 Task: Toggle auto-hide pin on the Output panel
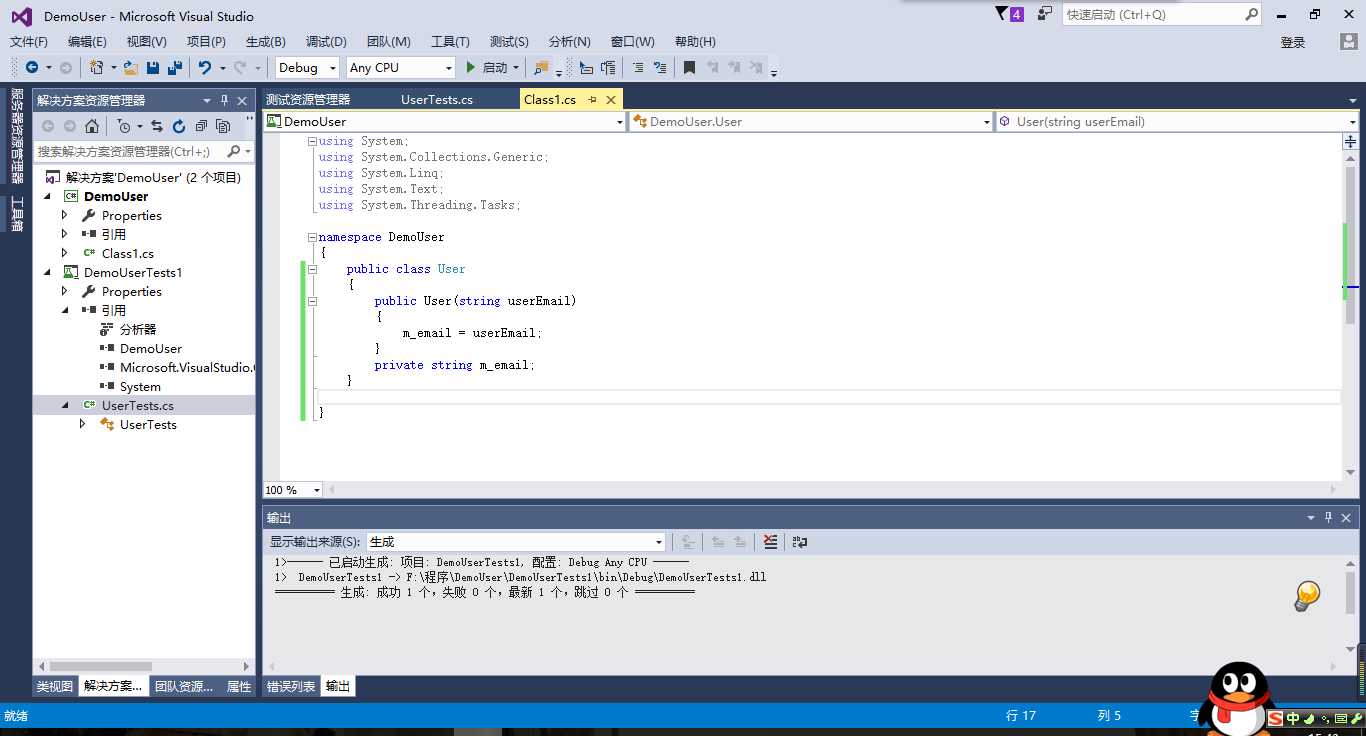(x=1329, y=517)
